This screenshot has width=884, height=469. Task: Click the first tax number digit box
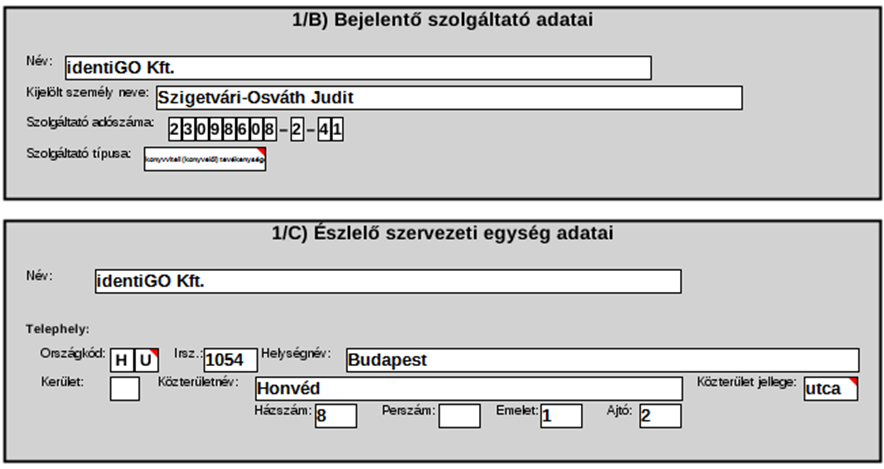click(175, 130)
